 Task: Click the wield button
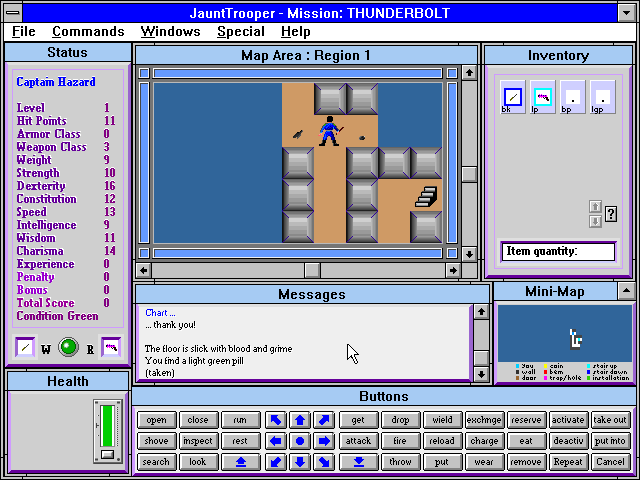coord(442,420)
